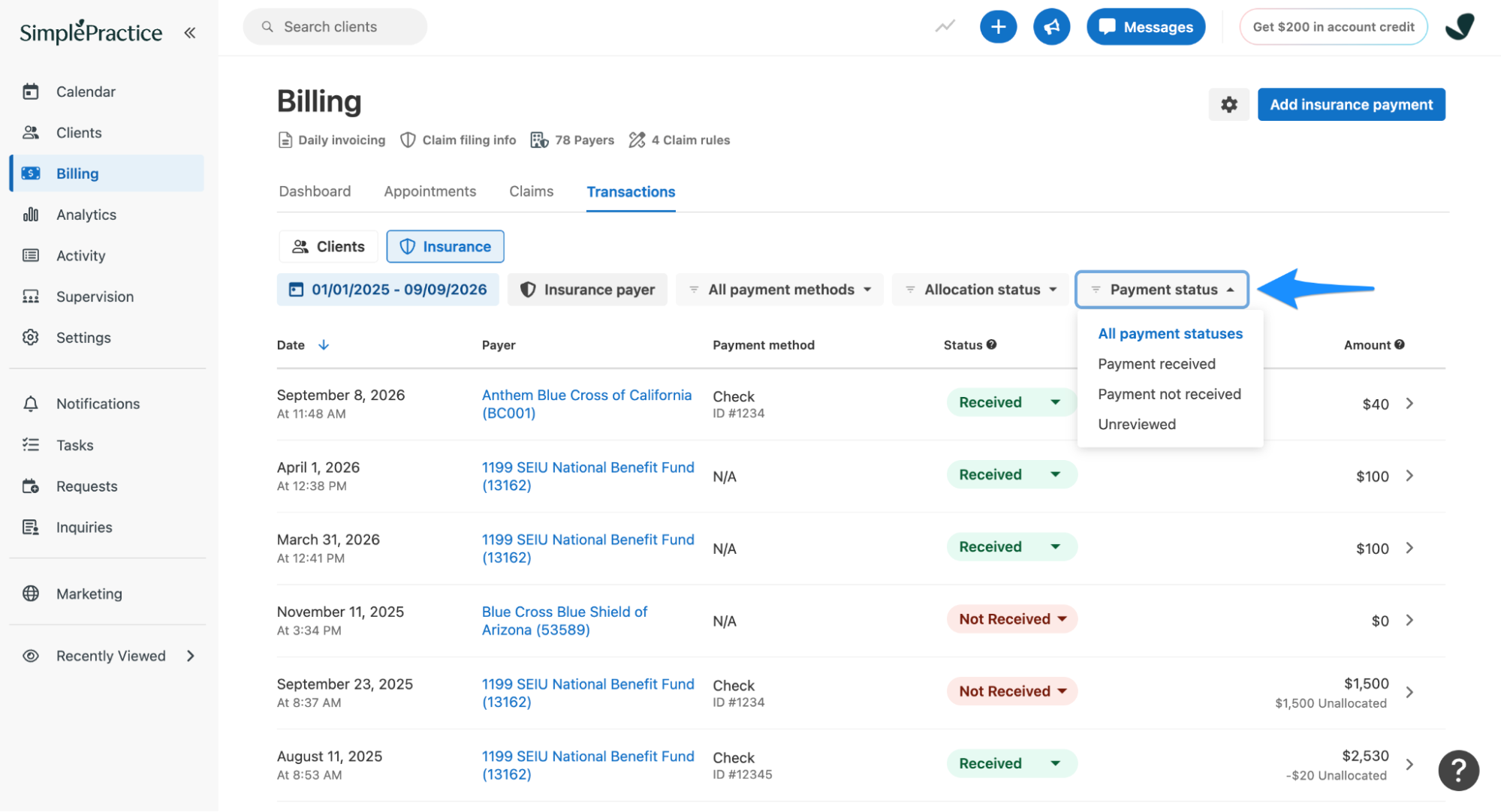The height and width of the screenshot is (812, 1501).
Task: Change Not Received status for September 23, 2025
Action: click(1011, 691)
